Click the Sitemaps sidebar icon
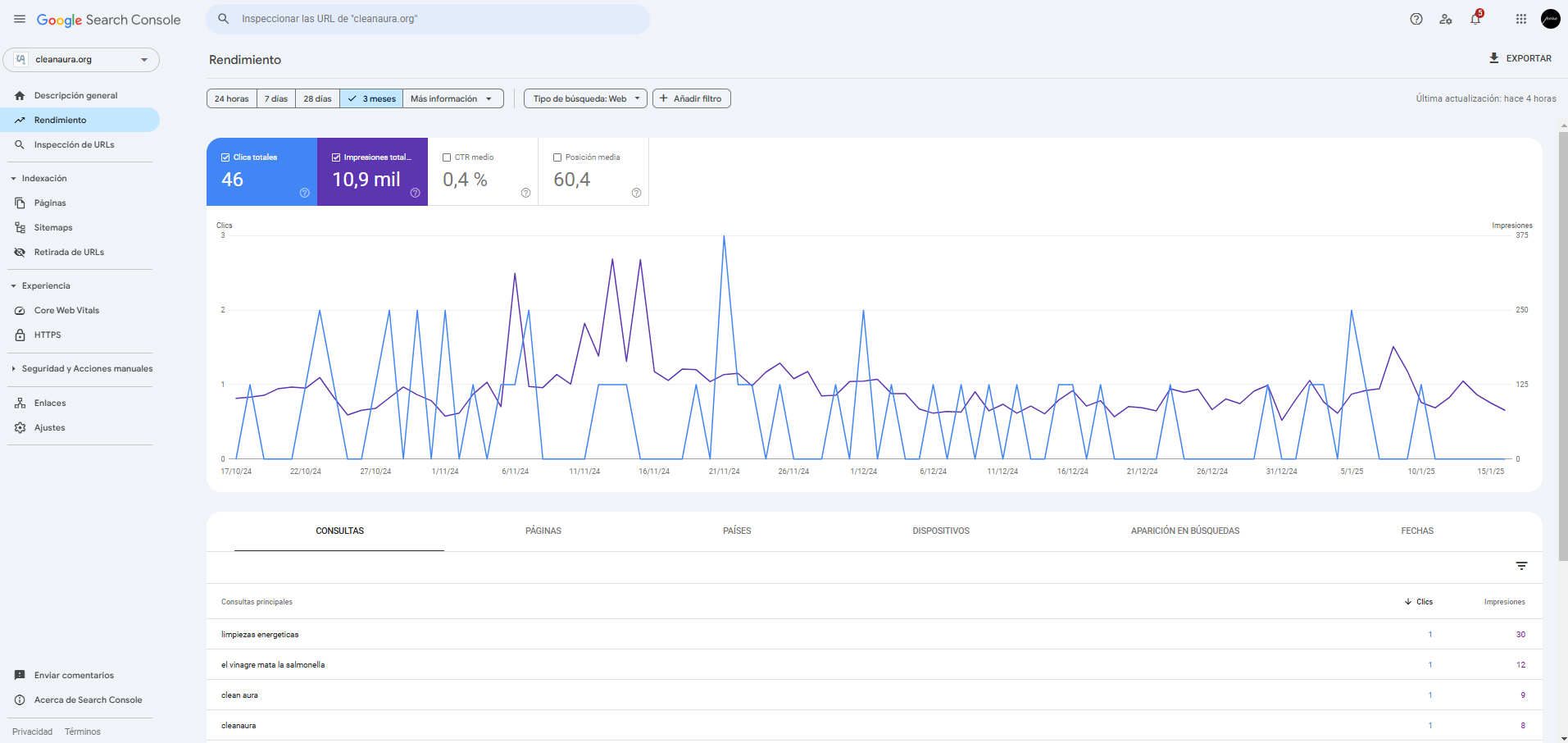The height and width of the screenshot is (743, 1568). click(20, 227)
